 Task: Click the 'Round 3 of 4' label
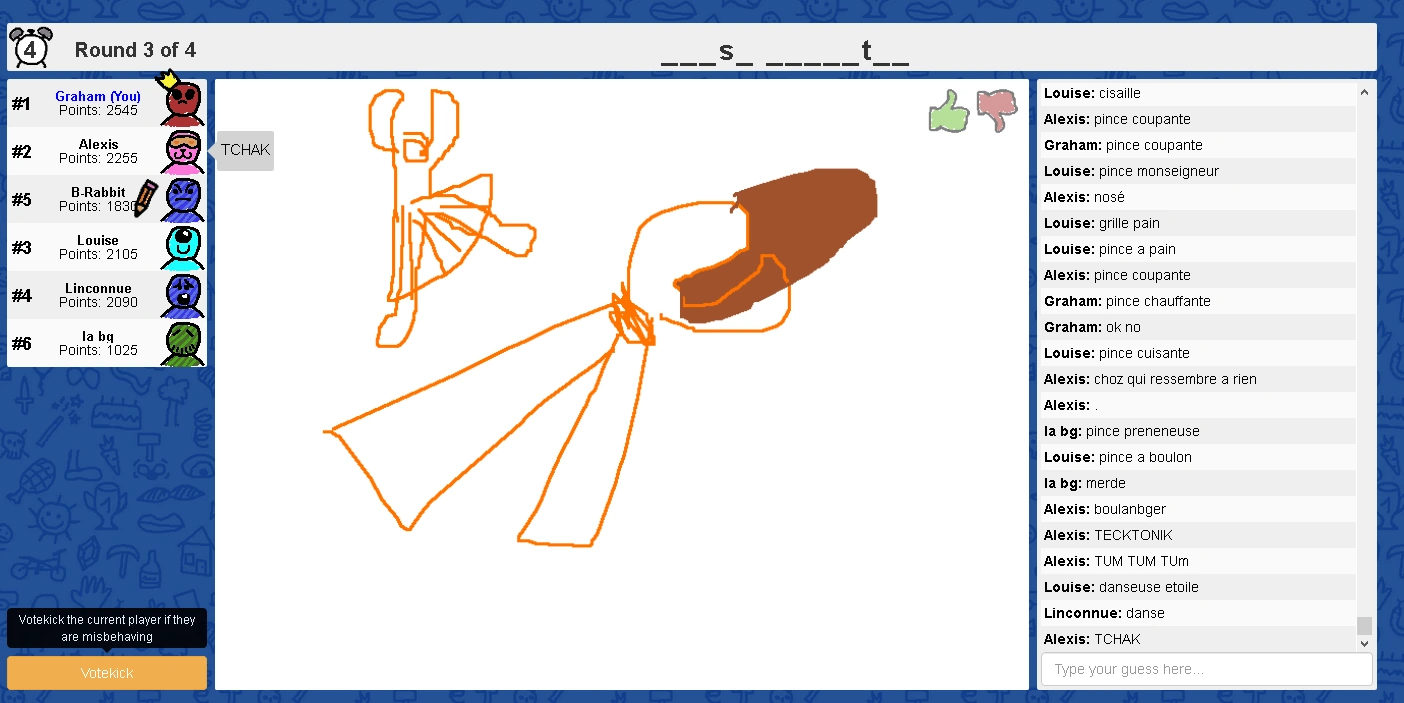135,50
